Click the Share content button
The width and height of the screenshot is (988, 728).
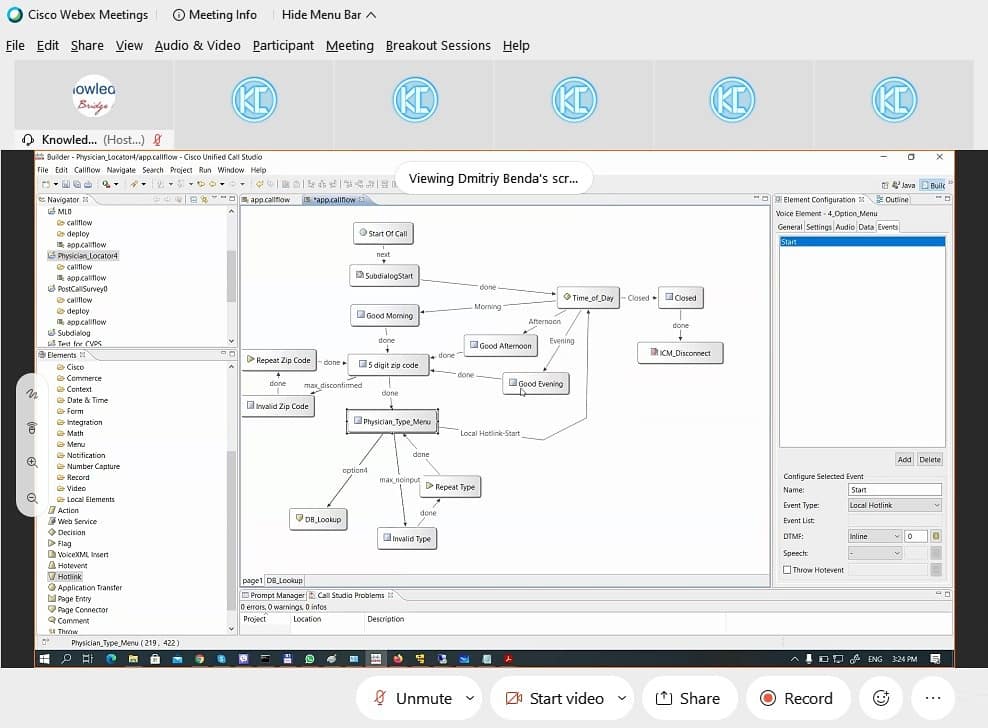(x=689, y=698)
